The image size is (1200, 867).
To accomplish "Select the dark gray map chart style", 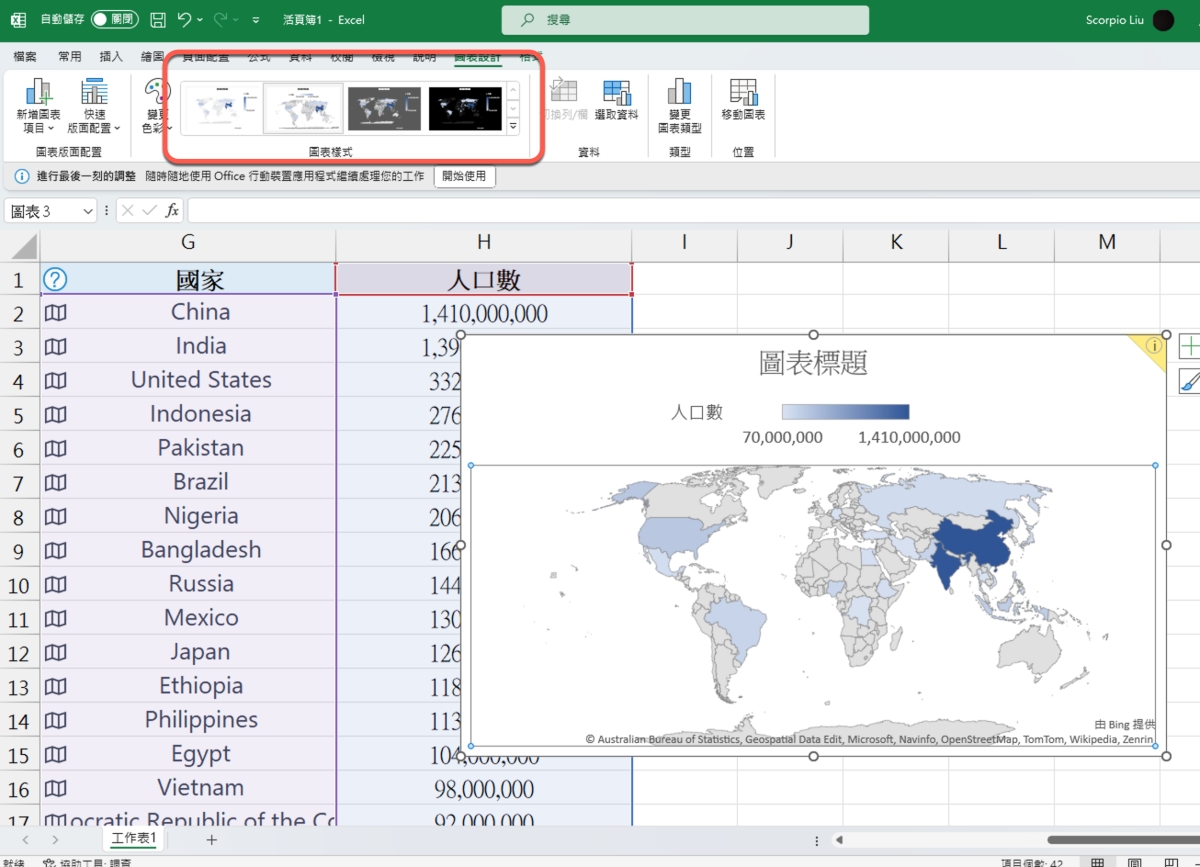I will [384, 108].
